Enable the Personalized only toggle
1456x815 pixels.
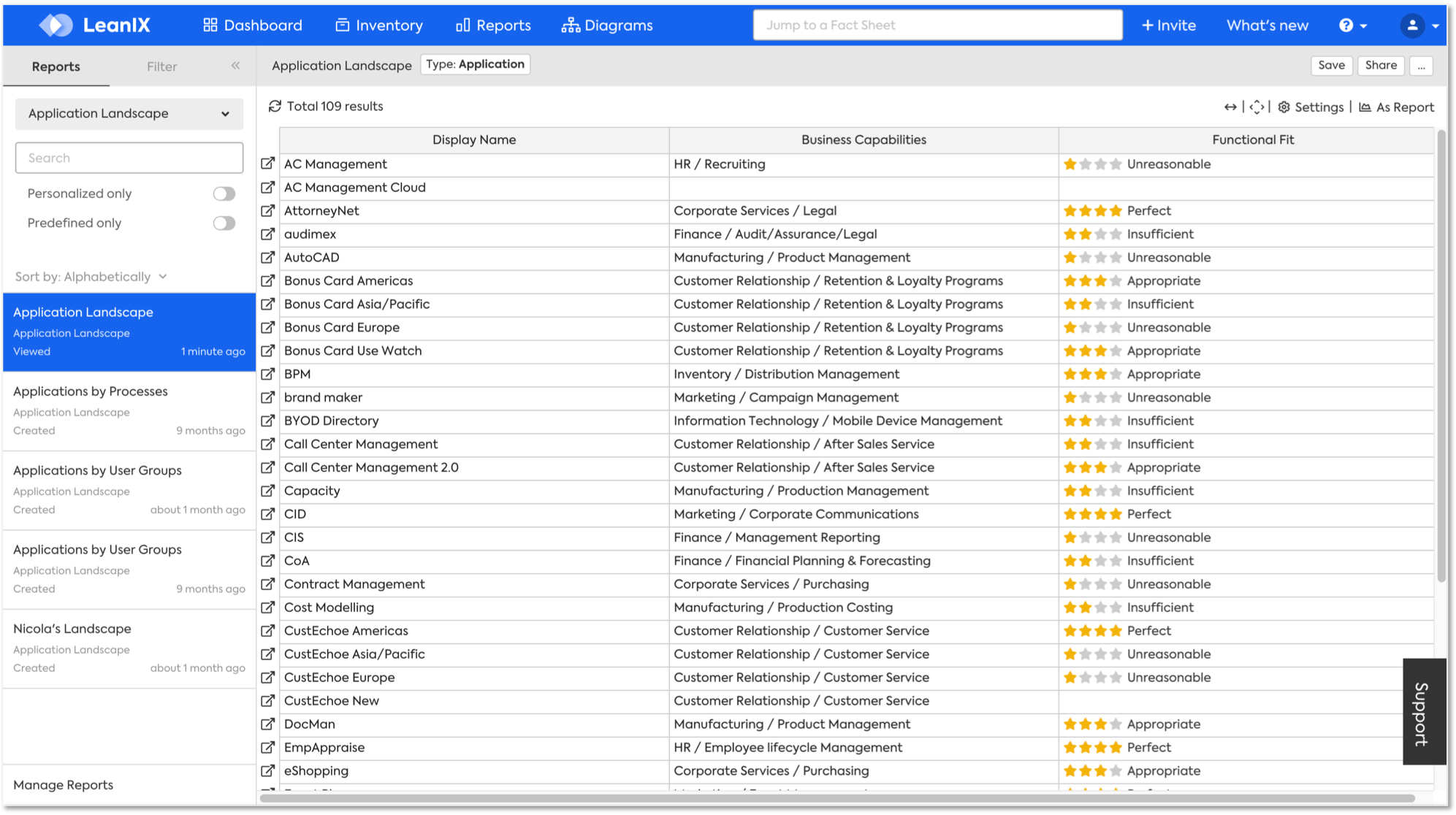point(224,194)
